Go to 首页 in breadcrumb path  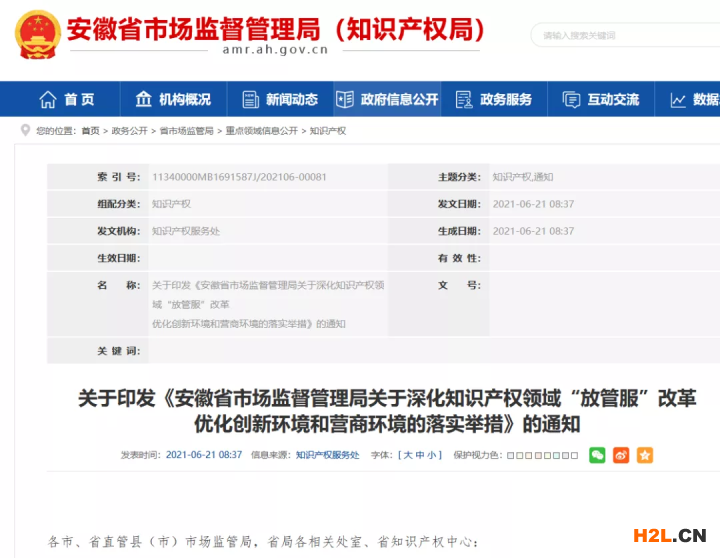pyautogui.click(x=90, y=131)
